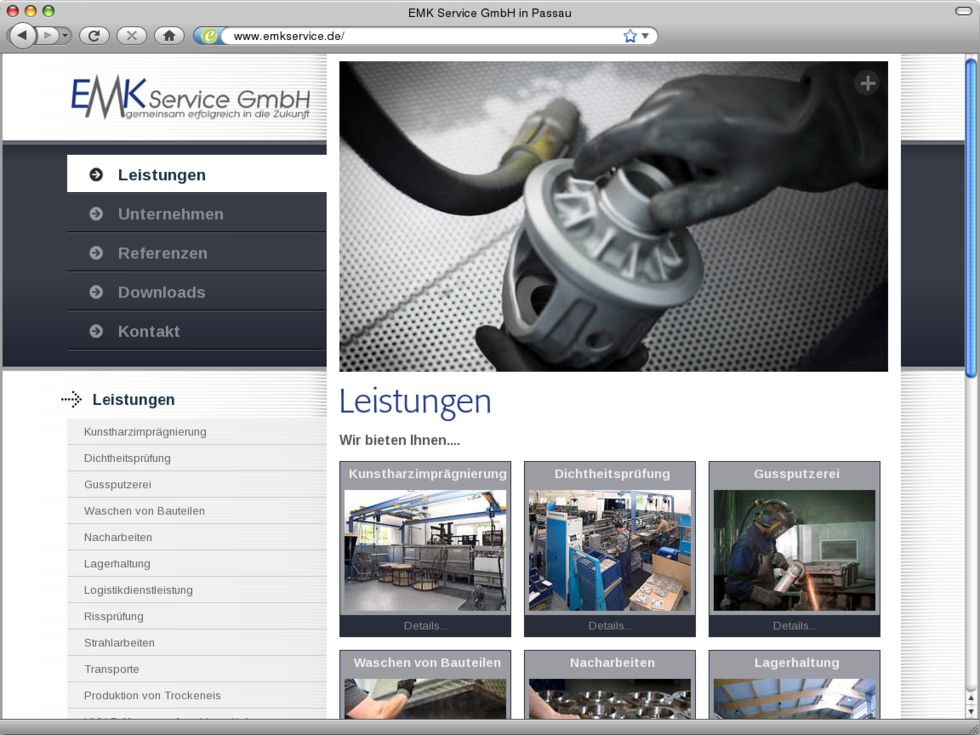Click the Gussputzerei card title
980x735 pixels.
(x=796, y=474)
